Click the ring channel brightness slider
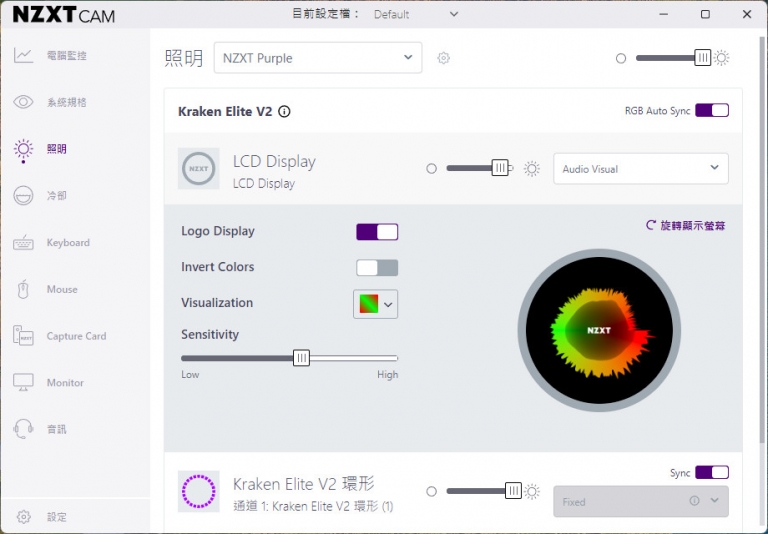The height and width of the screenshot is (534, 768). pyautogui.click(x=484, y=491)
